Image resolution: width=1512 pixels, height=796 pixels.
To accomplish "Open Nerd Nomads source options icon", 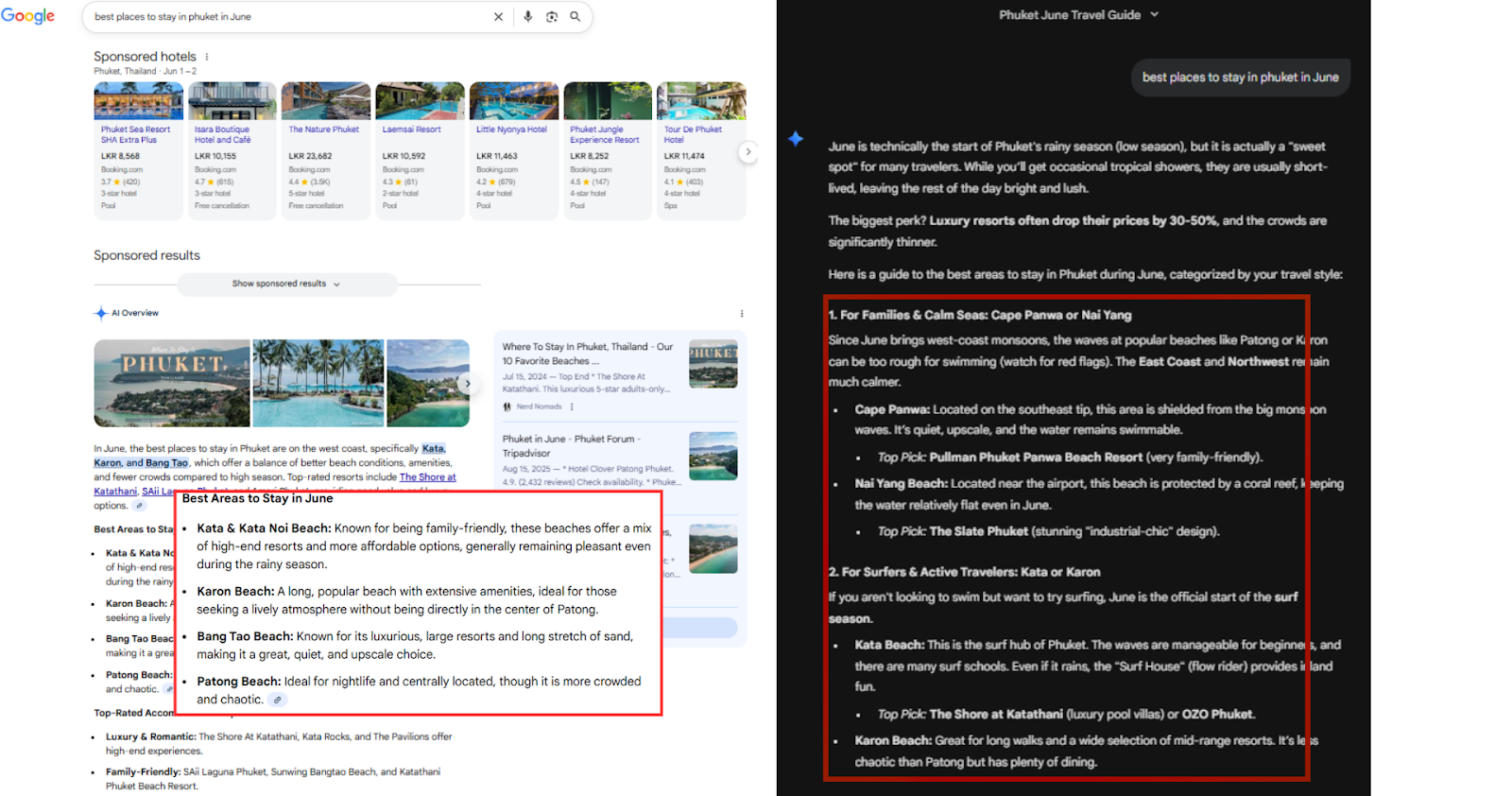I will [572, 407].
